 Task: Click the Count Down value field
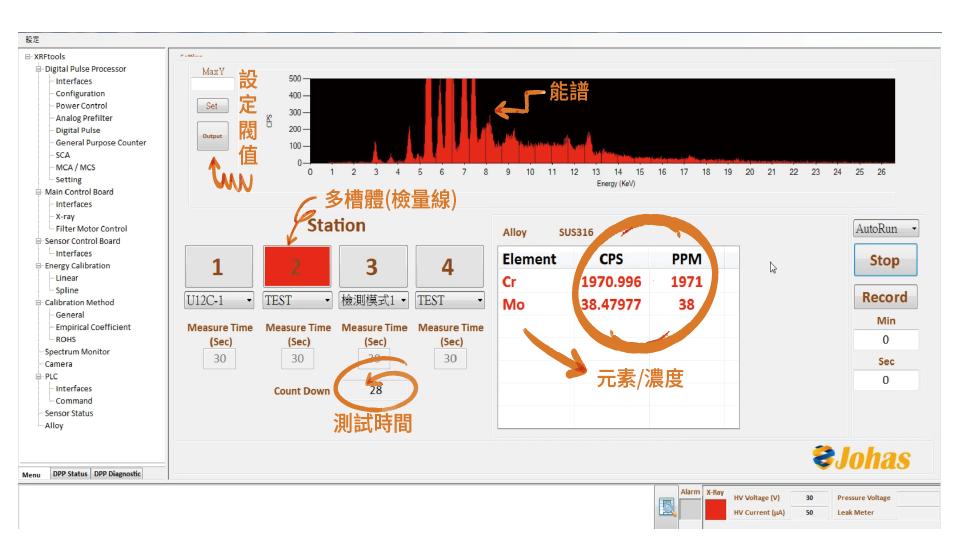tap(375, 390)
